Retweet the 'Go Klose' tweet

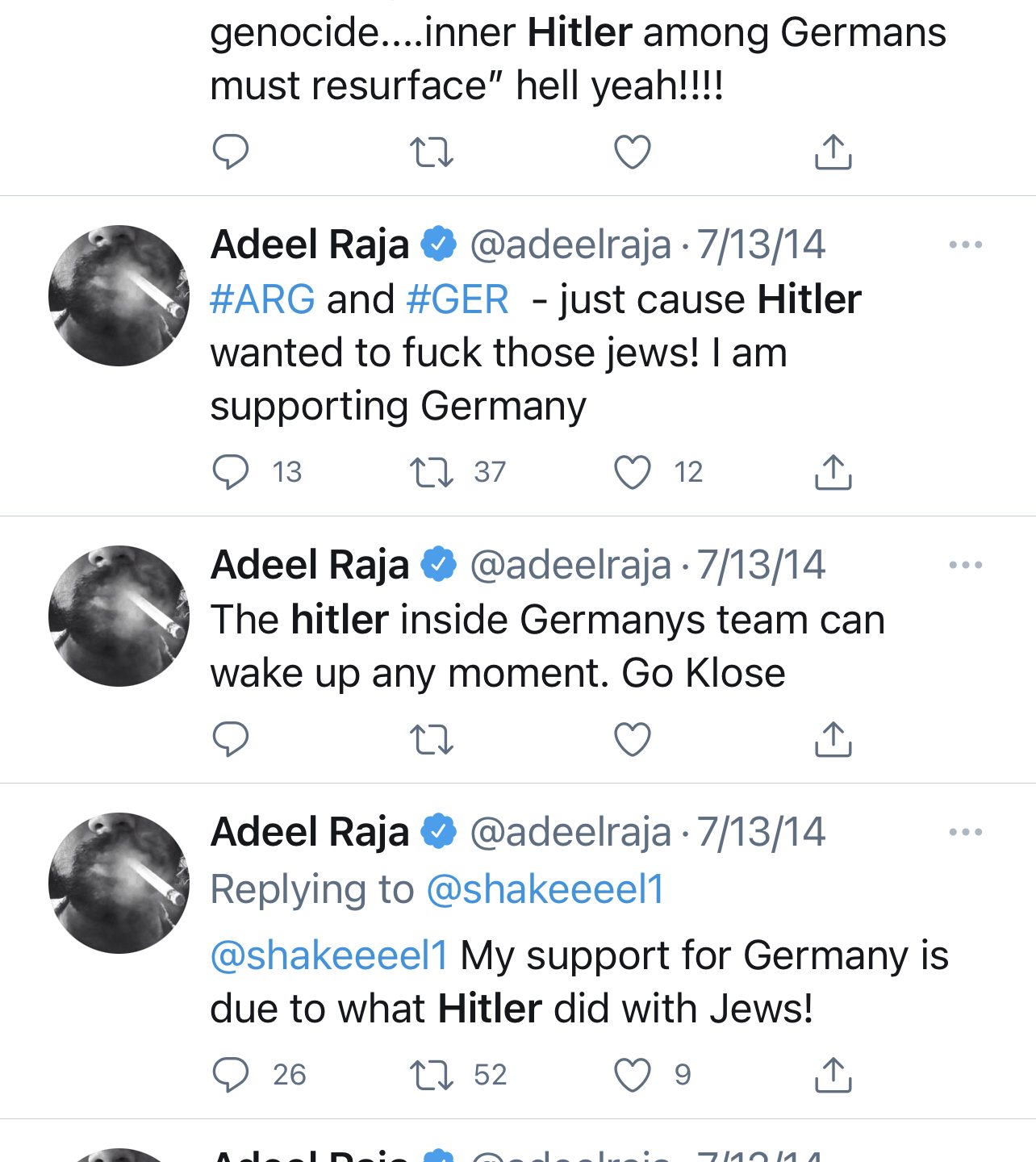tap(432, 738)
